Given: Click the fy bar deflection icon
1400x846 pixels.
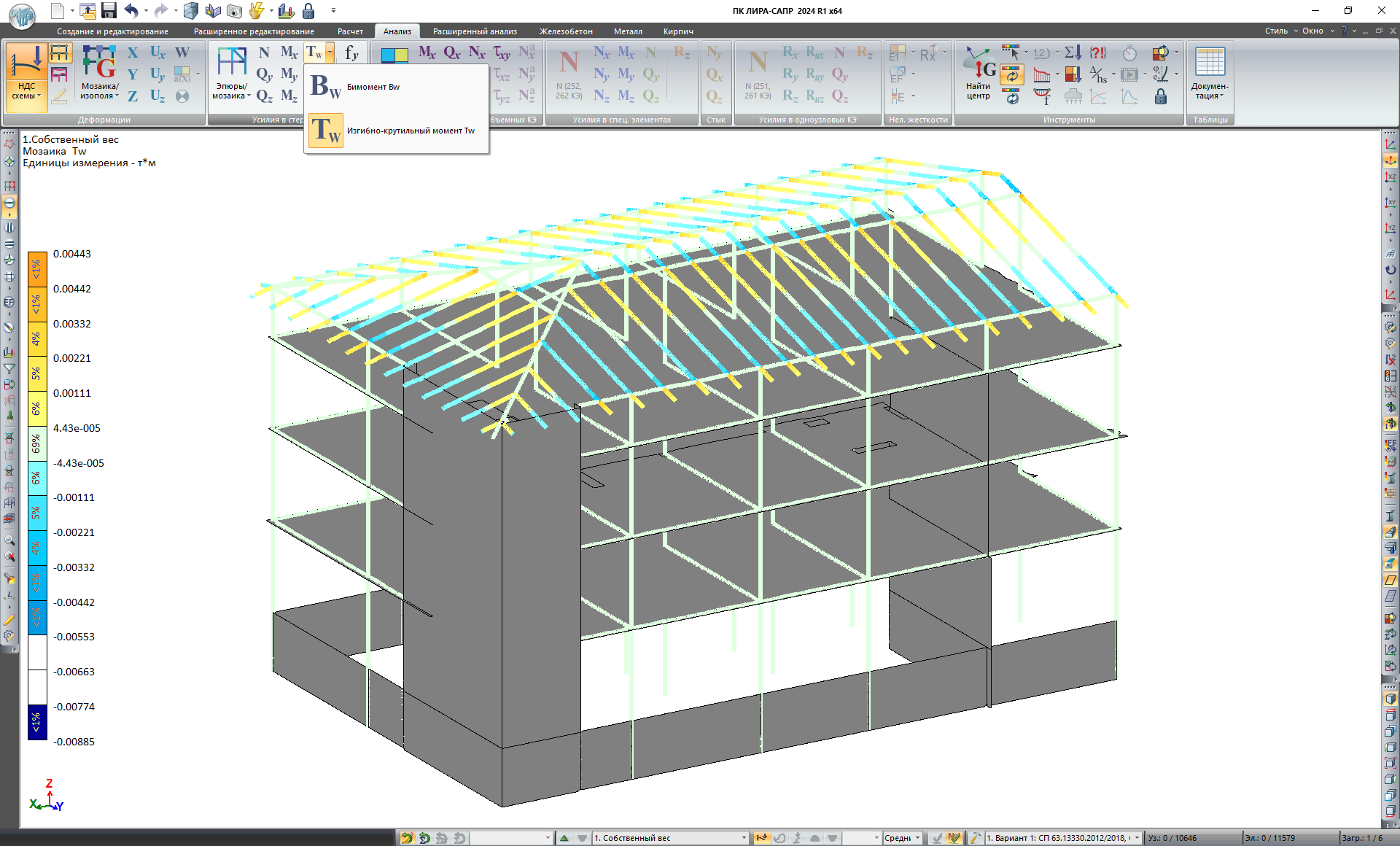Looking at the screenshot, I should coord(351,53).
